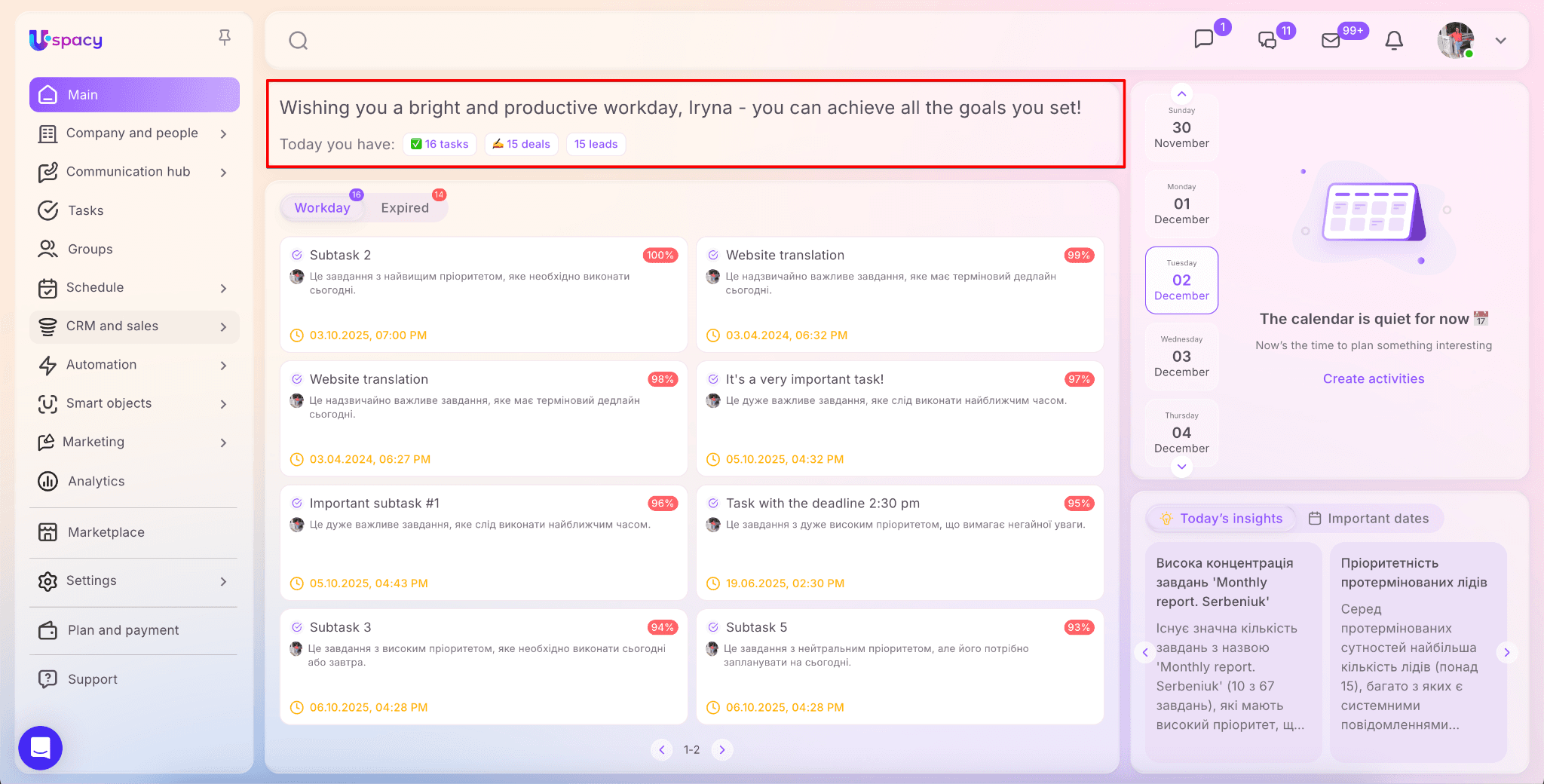Open the discussions icon with badge 11
The image size is (1544, 784).
click(1267, 41)
